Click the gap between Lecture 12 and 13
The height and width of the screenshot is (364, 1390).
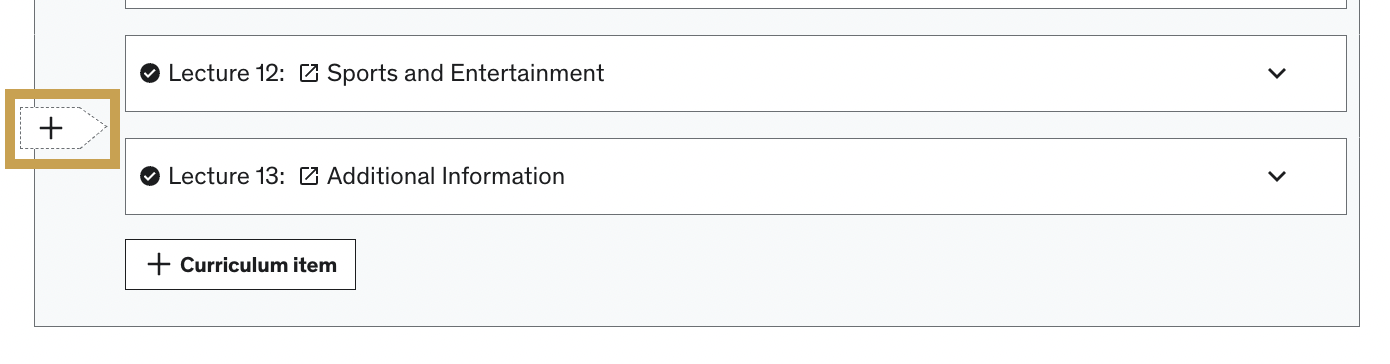[x=735, y=125]
